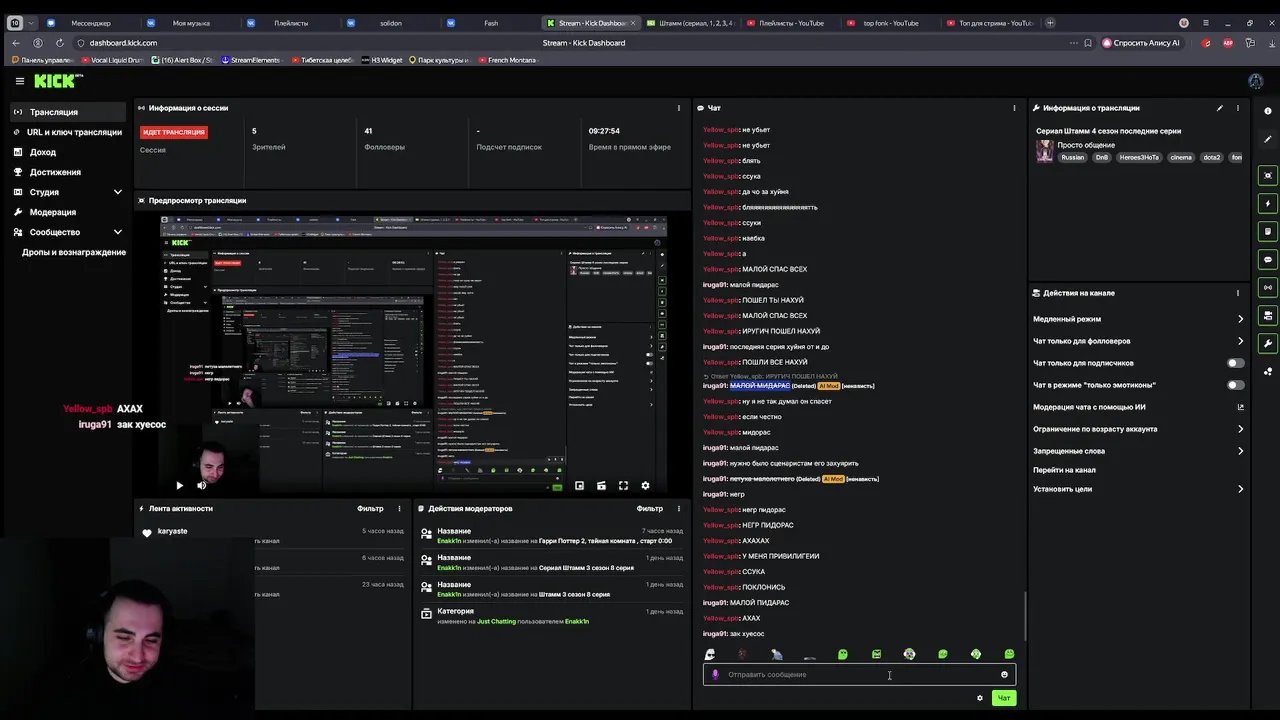Click the Спросить Алису AI browser button
Viewport: 1280px width, 720px height.
coord(1140,43)
